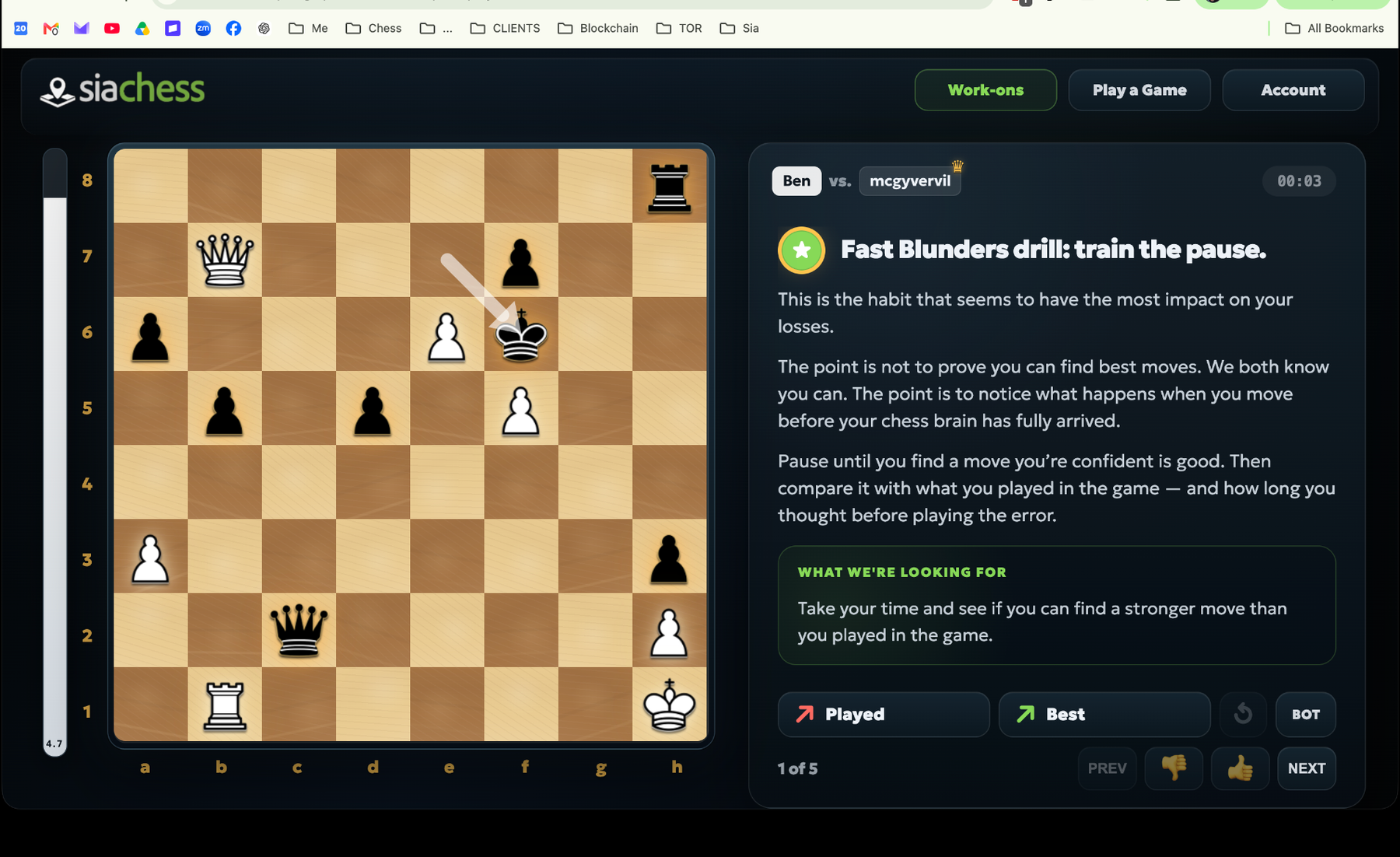
Task: Show the Best move
Action: [1104, 714]
